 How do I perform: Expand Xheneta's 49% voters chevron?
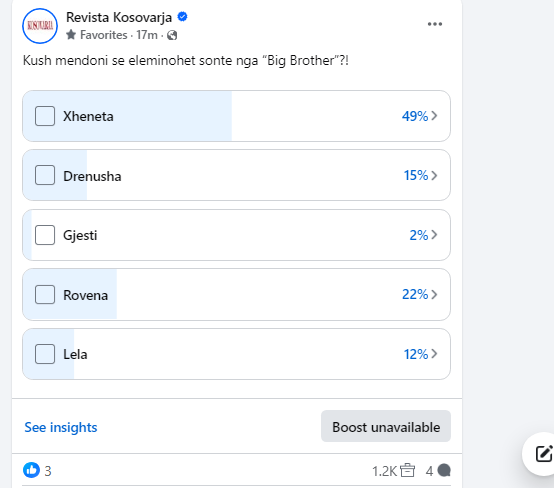pyautogui.click(x=434, y=116)
